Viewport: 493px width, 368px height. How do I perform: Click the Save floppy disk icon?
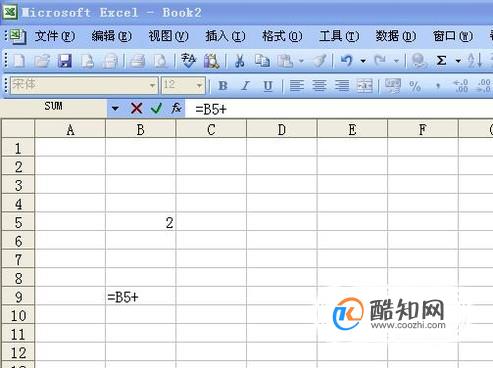[65, 61]
